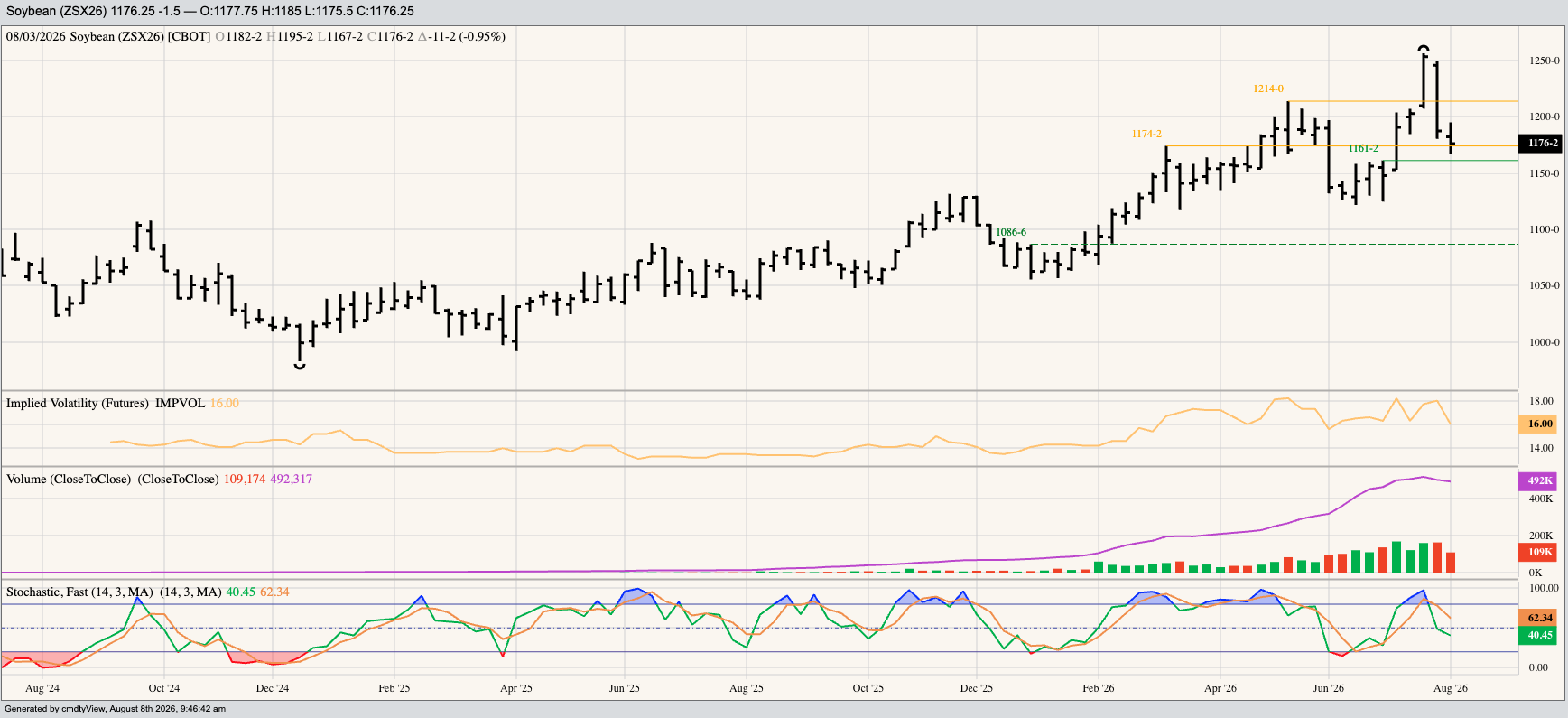Viewport: 1568px width, 718px height.
Task: Click the 1200-0 price axis label
Action: (x=1545, y=117)
